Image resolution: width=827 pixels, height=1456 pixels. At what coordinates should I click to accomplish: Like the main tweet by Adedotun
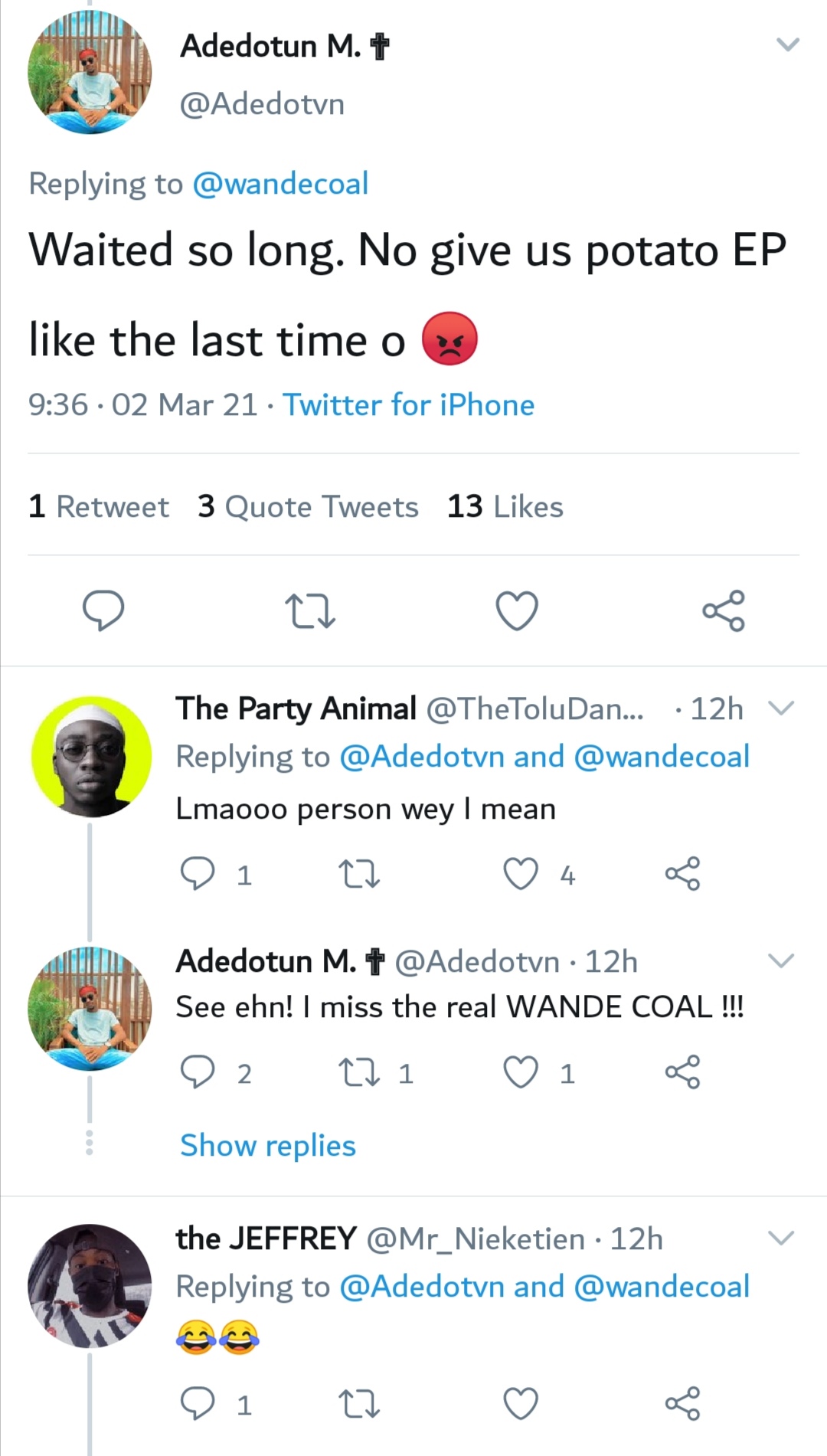click(517, 611)
